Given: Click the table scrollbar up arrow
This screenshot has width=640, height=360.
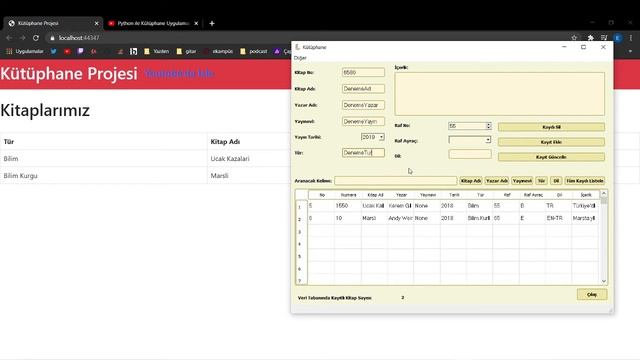Looking at the screenshot, I should [x=604, y=193].
